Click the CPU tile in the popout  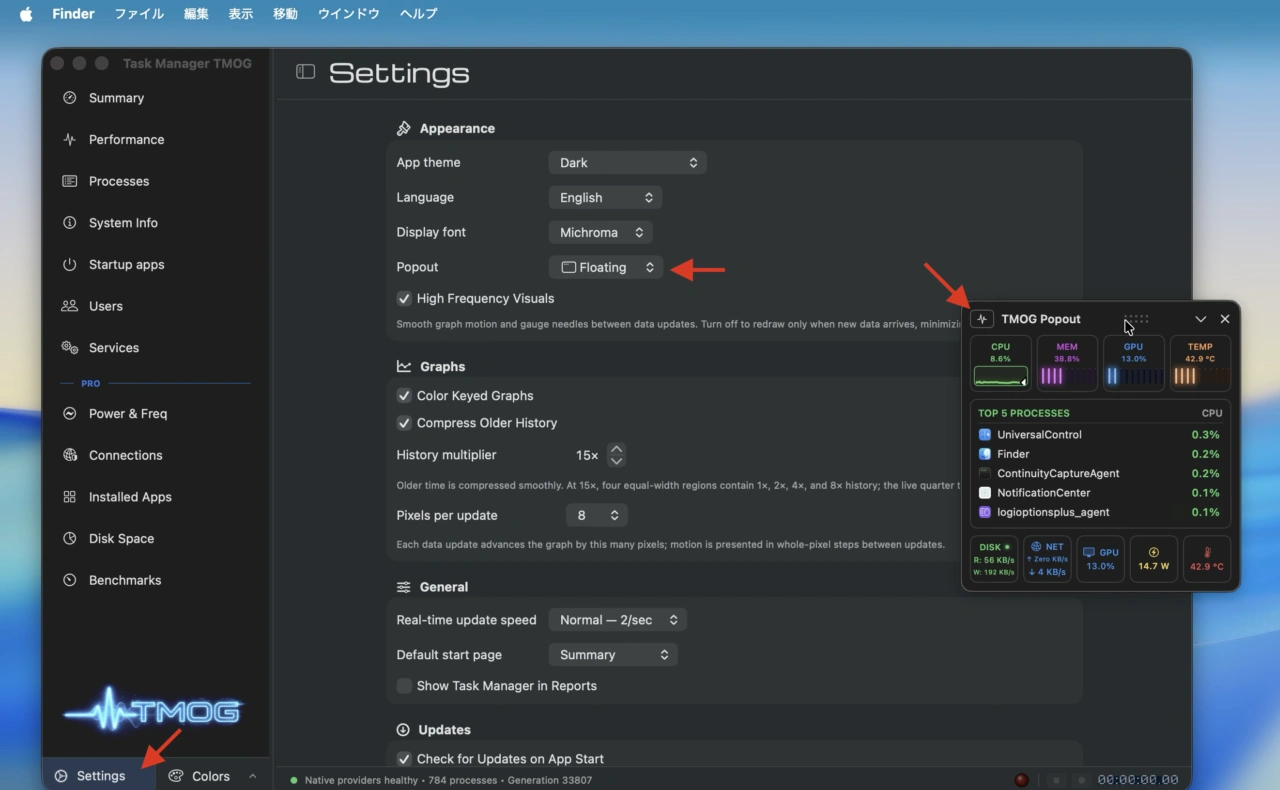(x=1000, y=363)
